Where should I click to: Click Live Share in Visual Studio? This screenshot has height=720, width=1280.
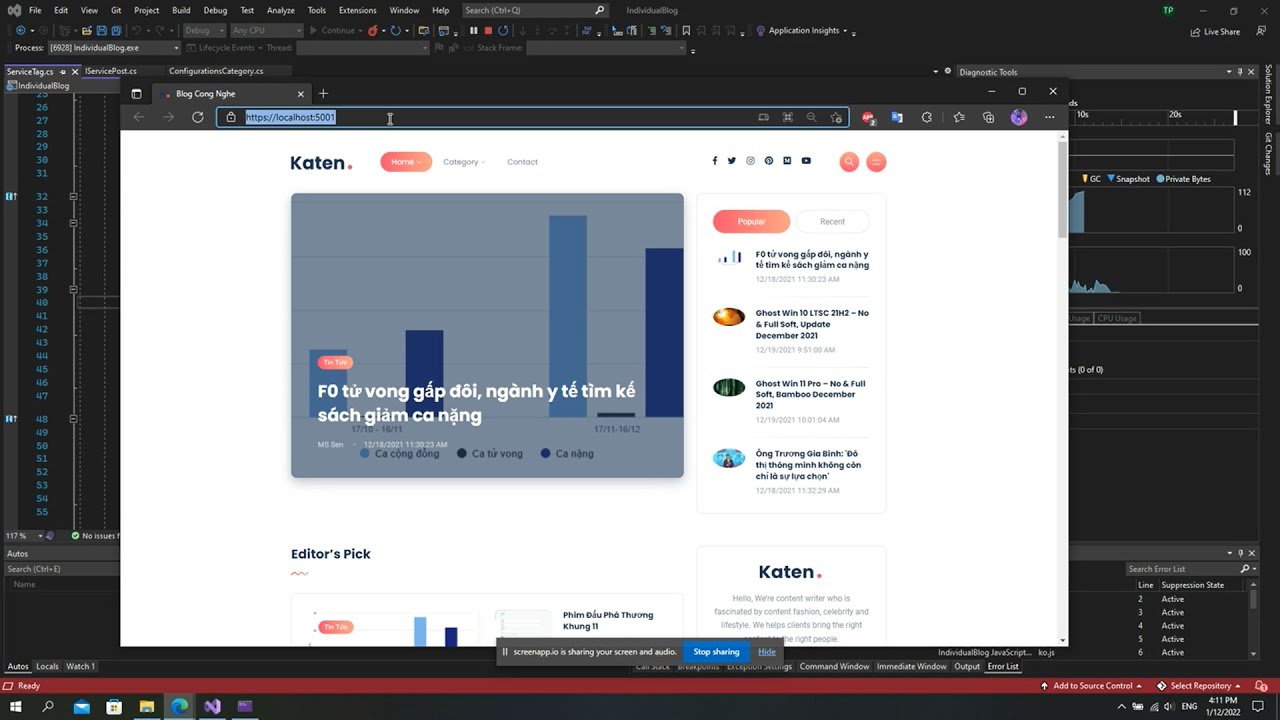(x=1215, y=31)
